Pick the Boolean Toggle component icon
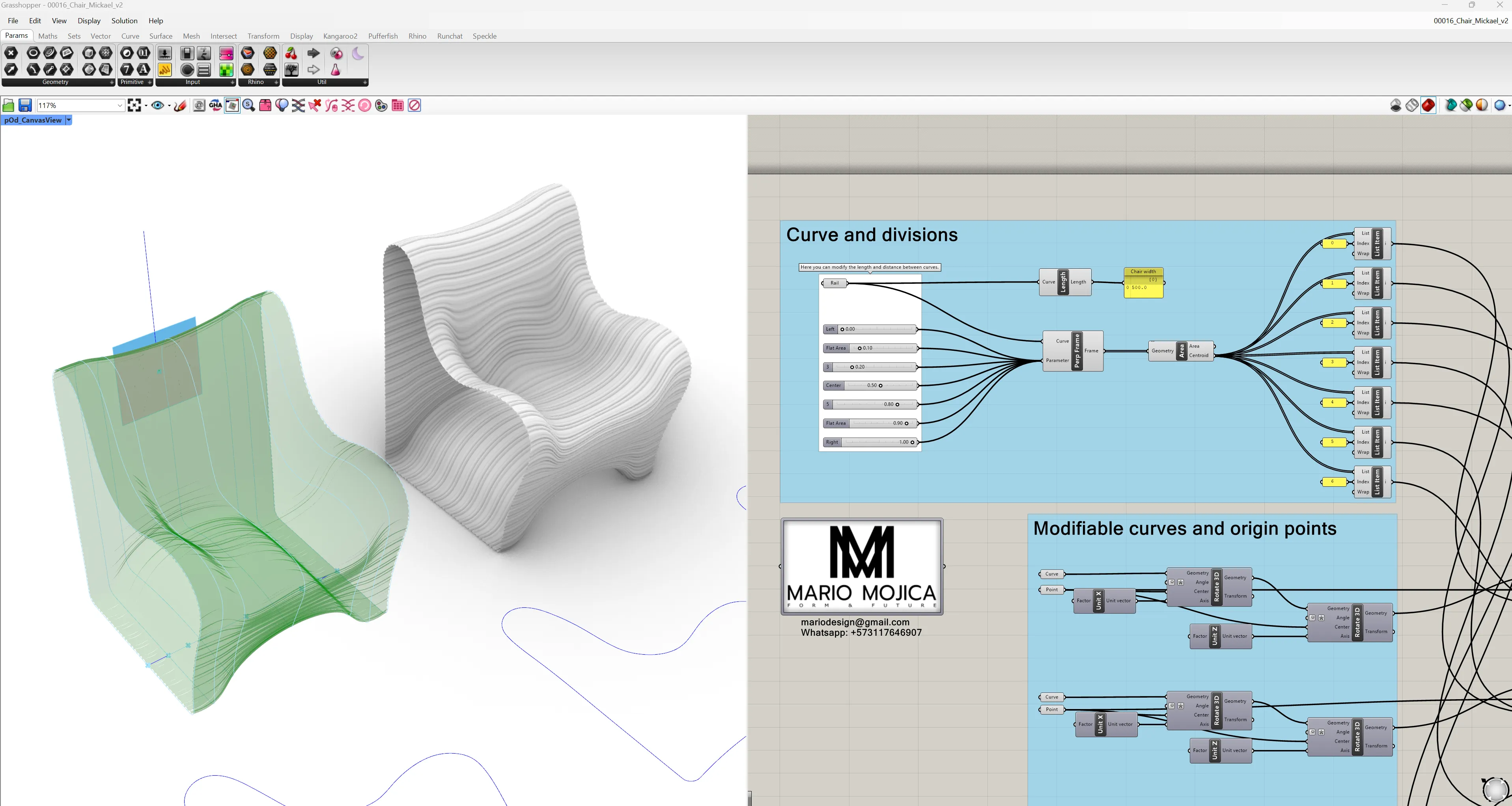The height and width of the screenshot is (806, 1512). click(187, 53)
